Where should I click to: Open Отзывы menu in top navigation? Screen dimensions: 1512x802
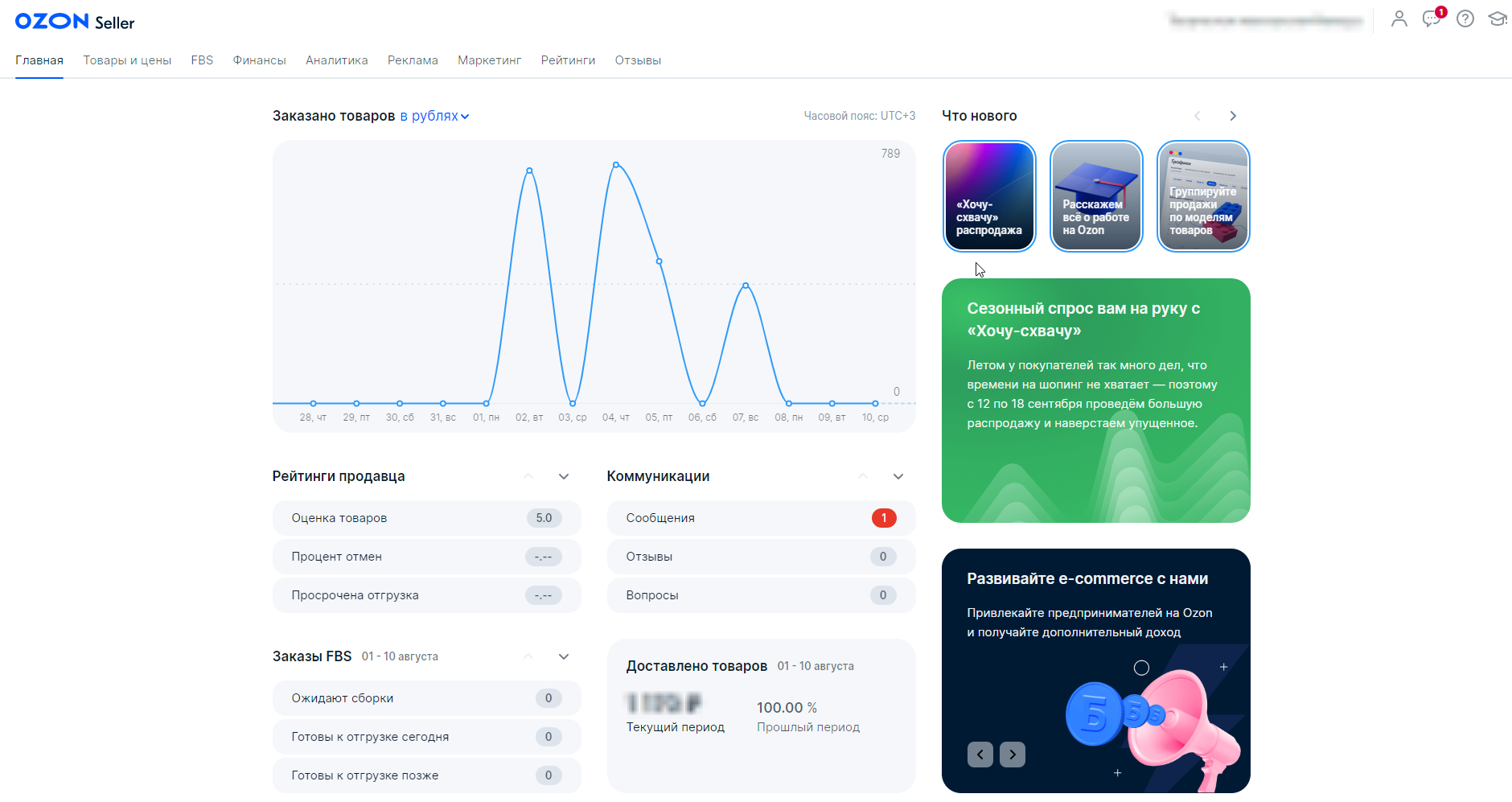(638, 60)
